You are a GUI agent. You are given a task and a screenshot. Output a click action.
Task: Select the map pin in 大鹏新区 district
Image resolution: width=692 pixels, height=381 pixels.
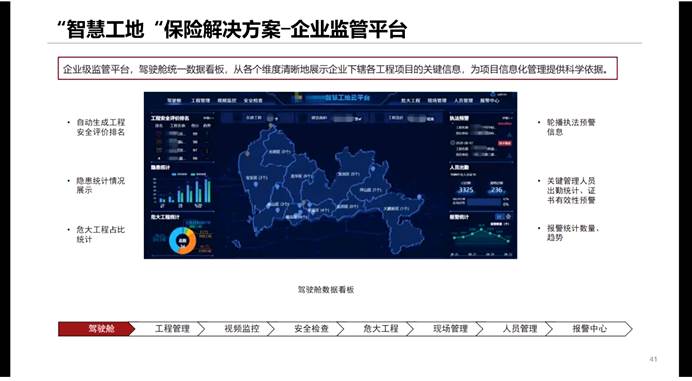point(419,197)
